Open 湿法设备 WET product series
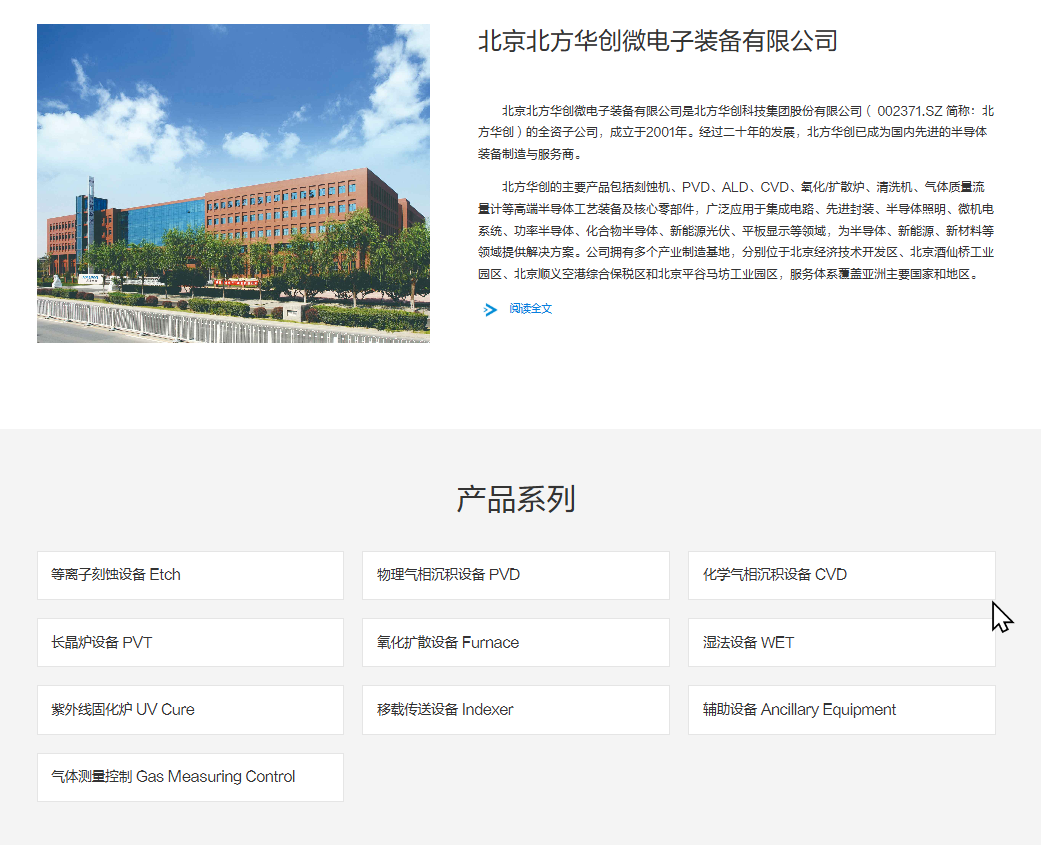The height and width of the screenshot is (845, 1041). (x=842, y=643)
